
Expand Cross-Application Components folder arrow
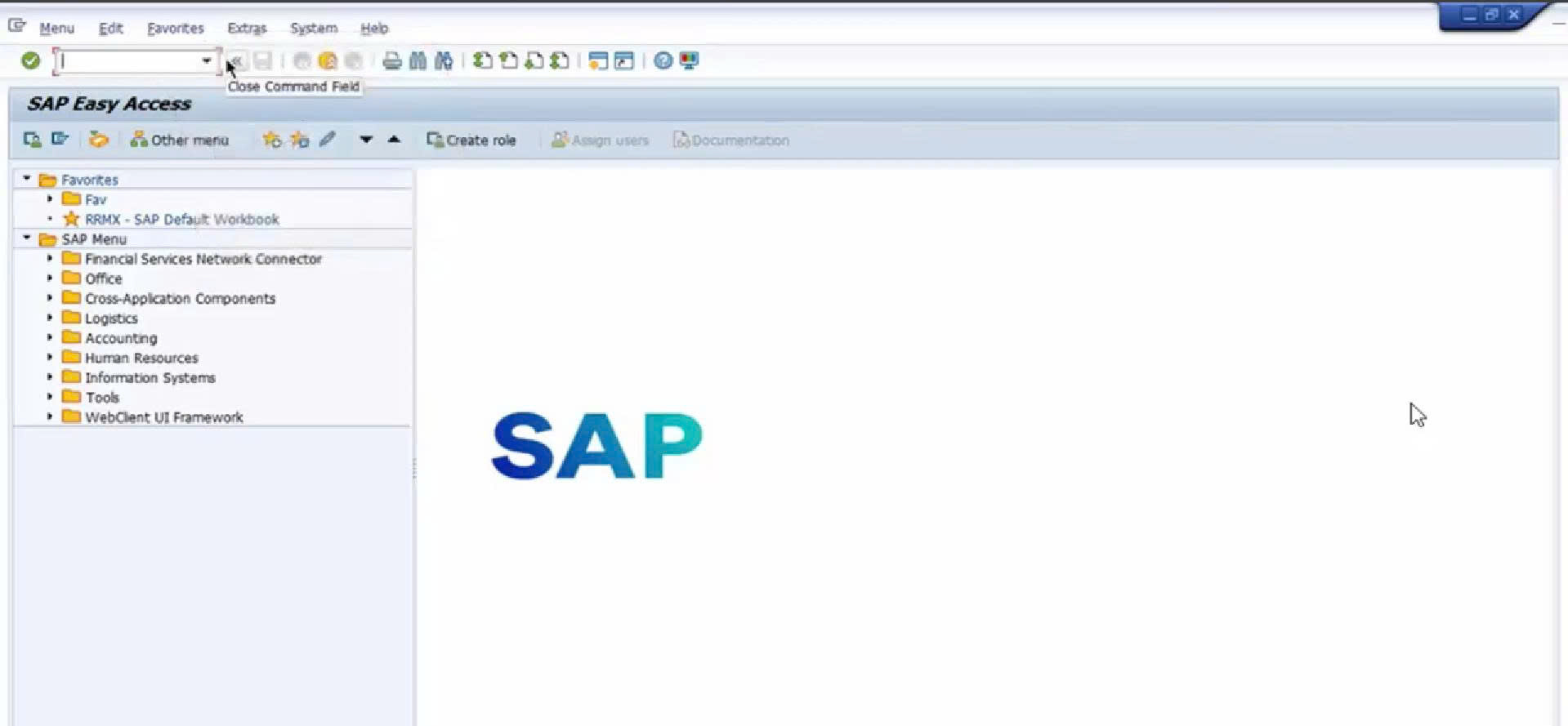(50, 297)
